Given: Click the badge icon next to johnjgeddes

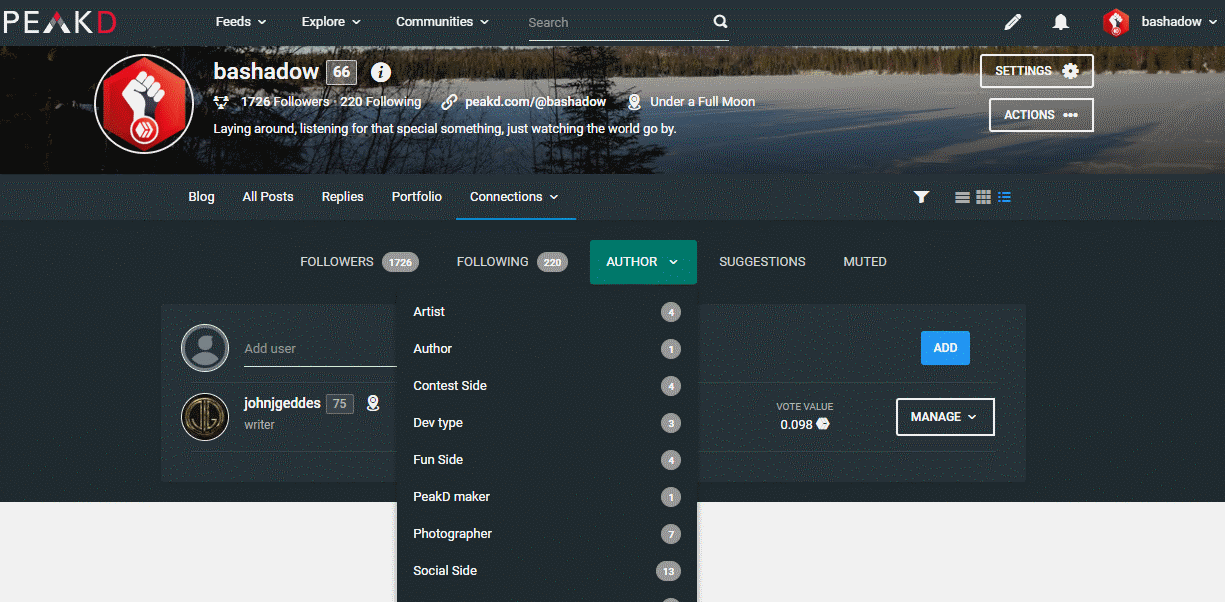Looking at the screenshot, I should click(x=373, y=403).
